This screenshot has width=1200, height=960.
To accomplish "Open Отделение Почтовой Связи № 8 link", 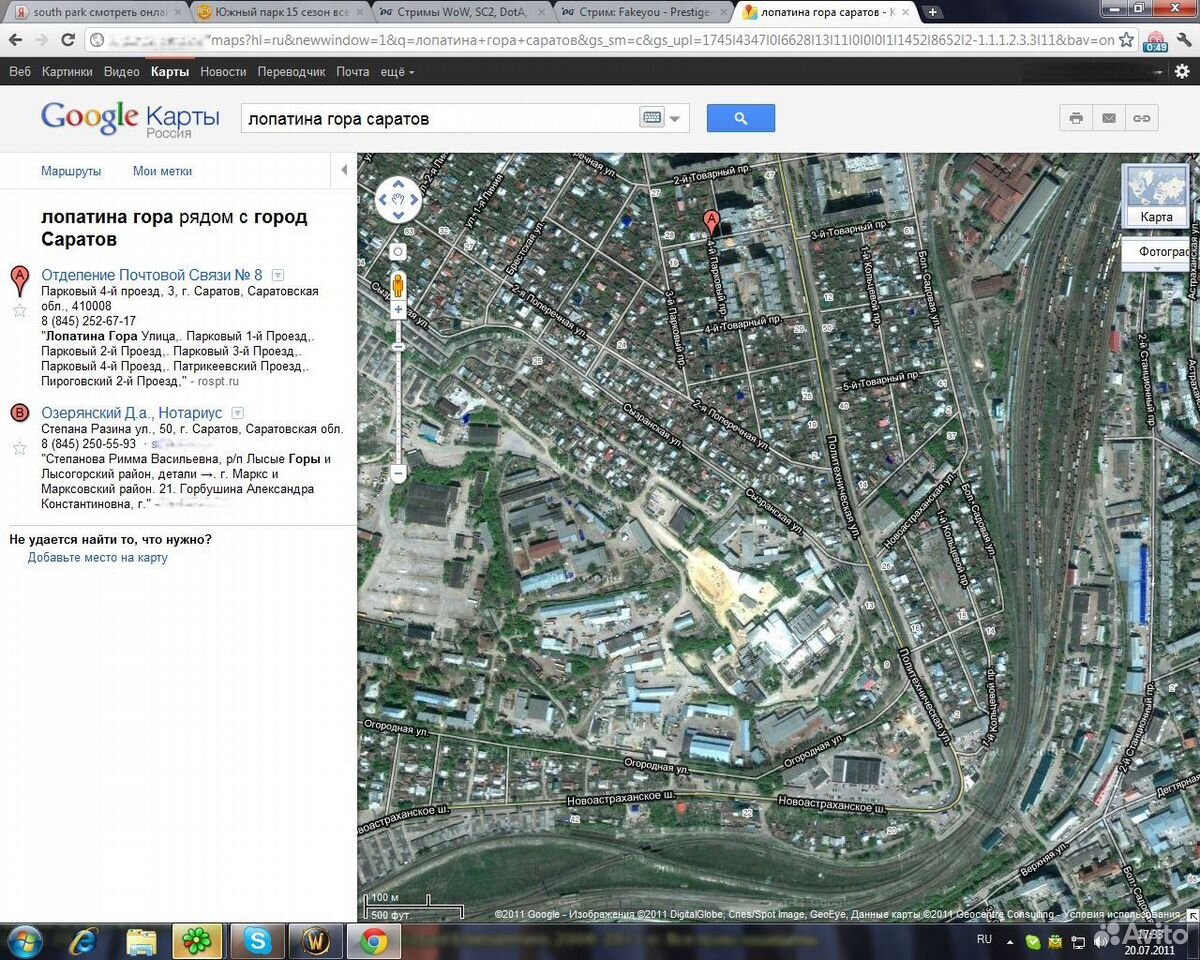I will [x=152, y=275].
